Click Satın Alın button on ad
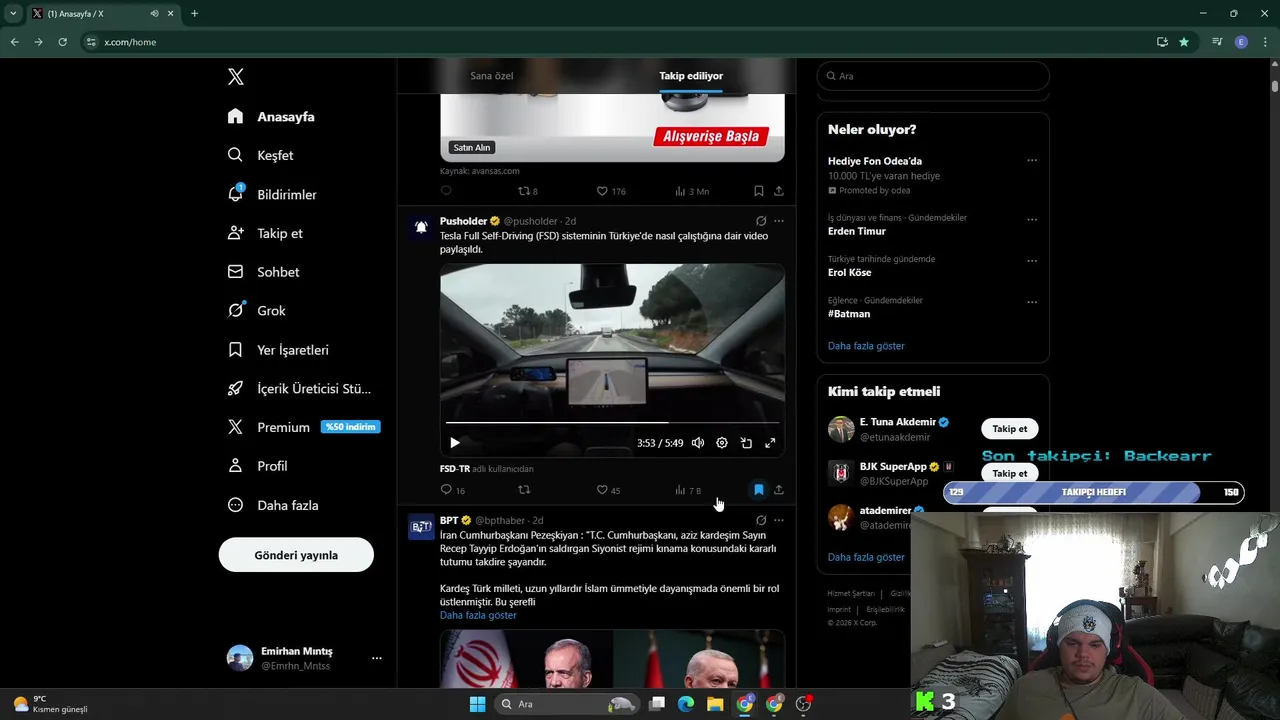This screenshot has width=1280, height=720. click(472, 147)
